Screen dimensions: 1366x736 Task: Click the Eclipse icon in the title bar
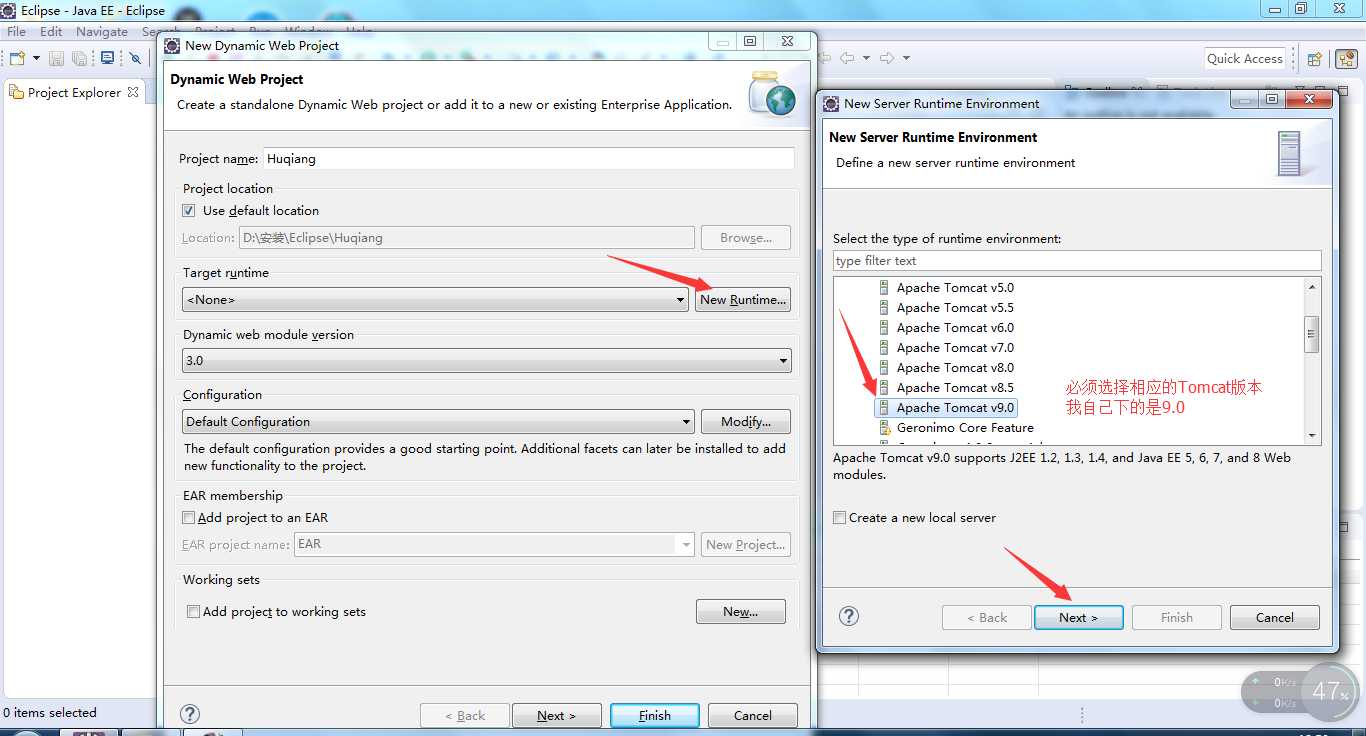click(x=9, y=10)
